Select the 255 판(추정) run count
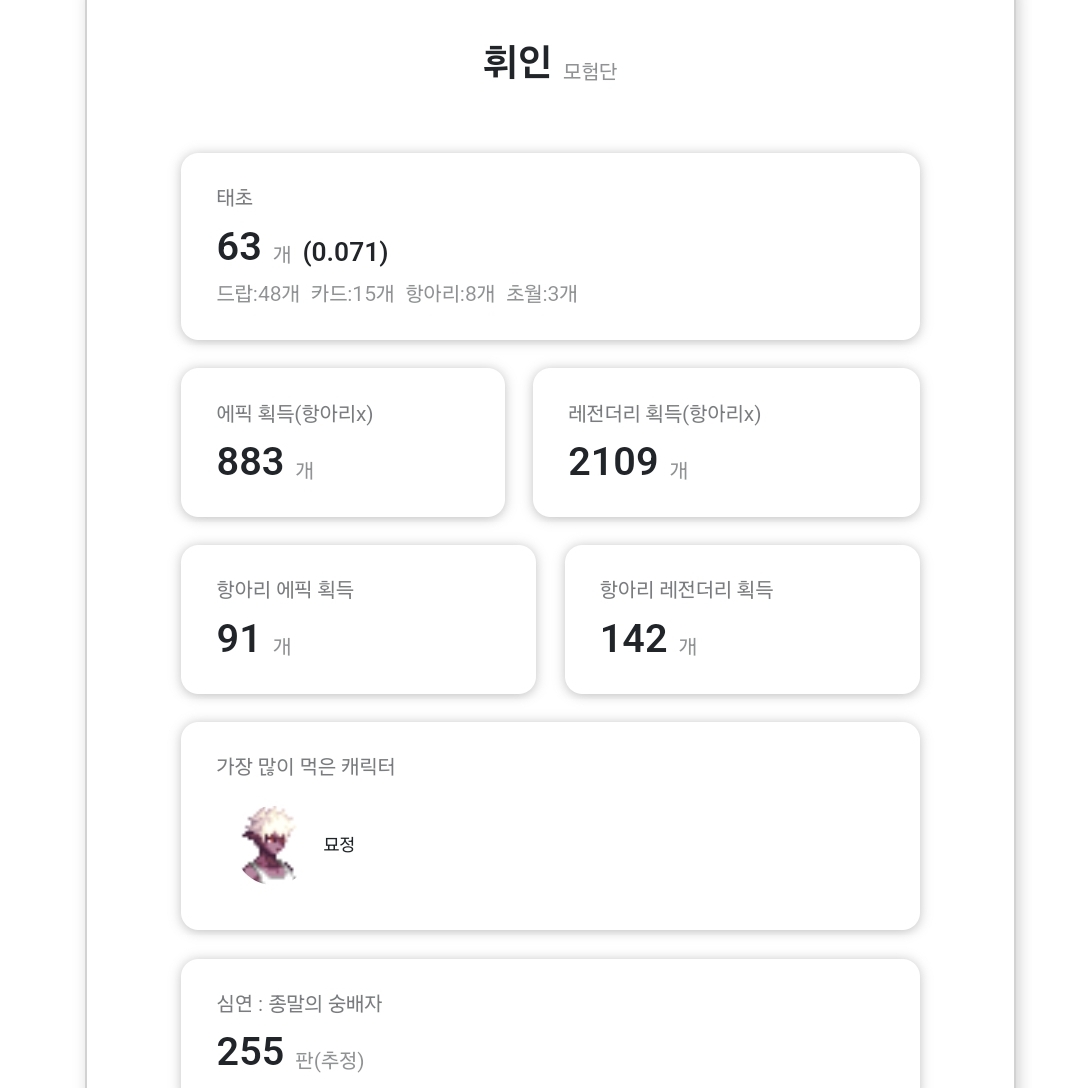 click(x=250, y=1052)
